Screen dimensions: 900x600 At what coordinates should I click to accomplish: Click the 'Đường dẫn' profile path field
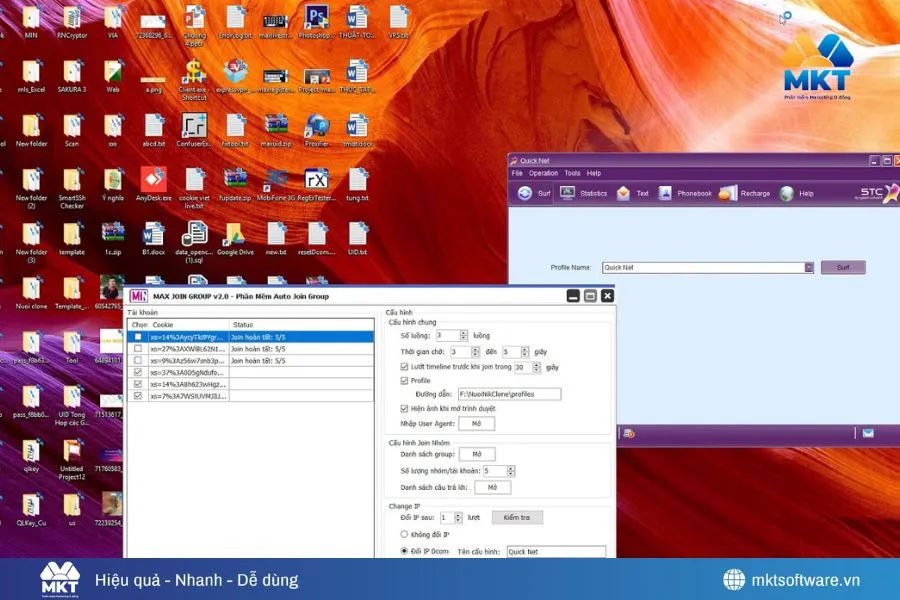pos(509,394)
